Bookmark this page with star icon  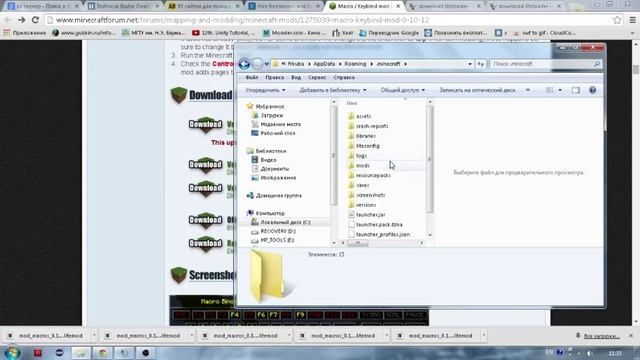tap(617, 20)
